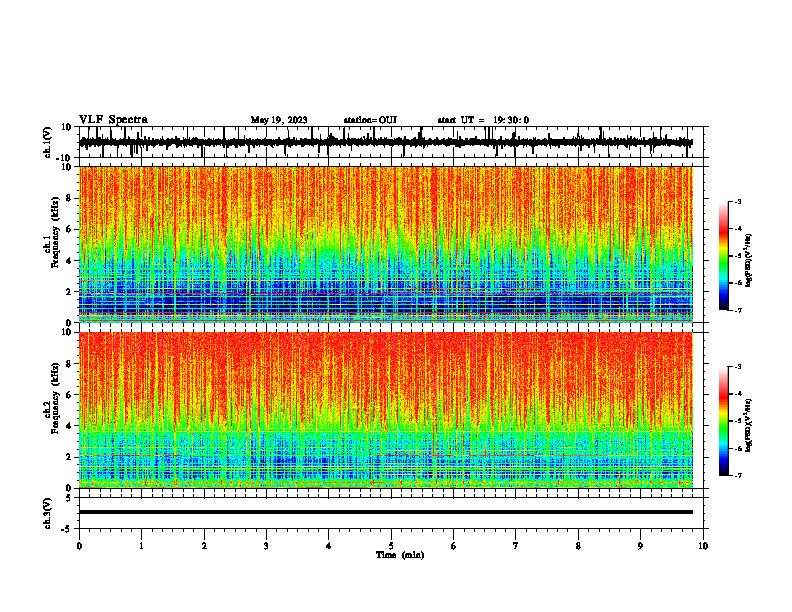Click the 'VLF Spectra' title text
This screenshot has width=792, height=612.
pyautogui.click(x=113, y=120)
